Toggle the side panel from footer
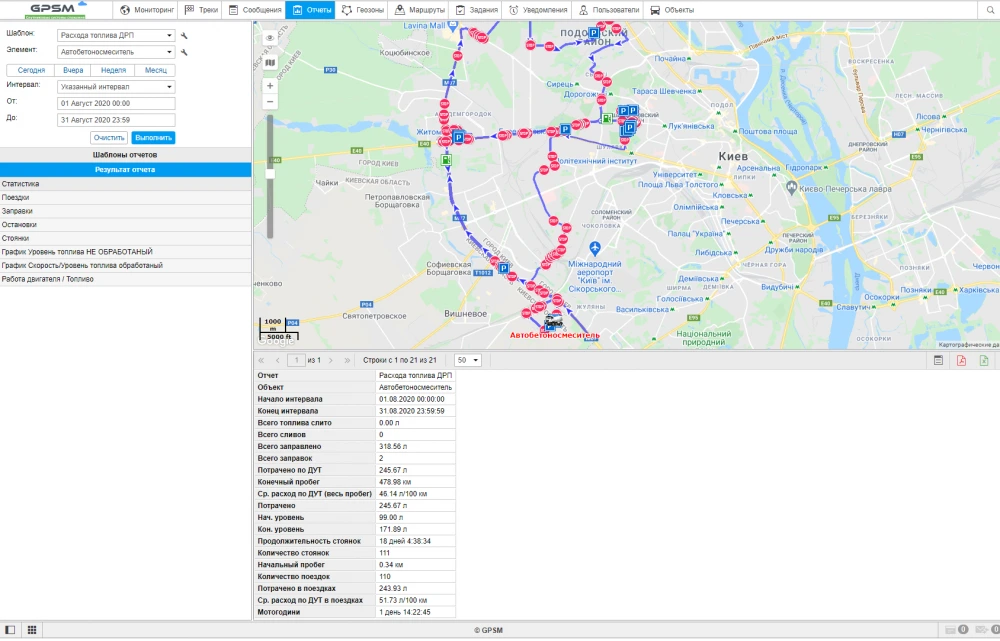This screenshot has height=641, width=1000. (11, 630)
